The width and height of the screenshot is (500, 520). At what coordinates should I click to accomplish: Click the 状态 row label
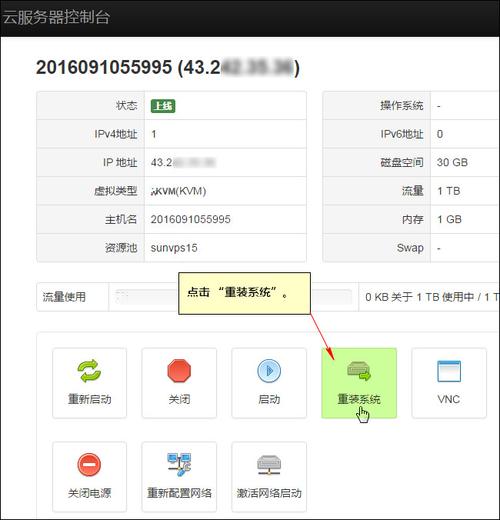(x=126, y=106)
